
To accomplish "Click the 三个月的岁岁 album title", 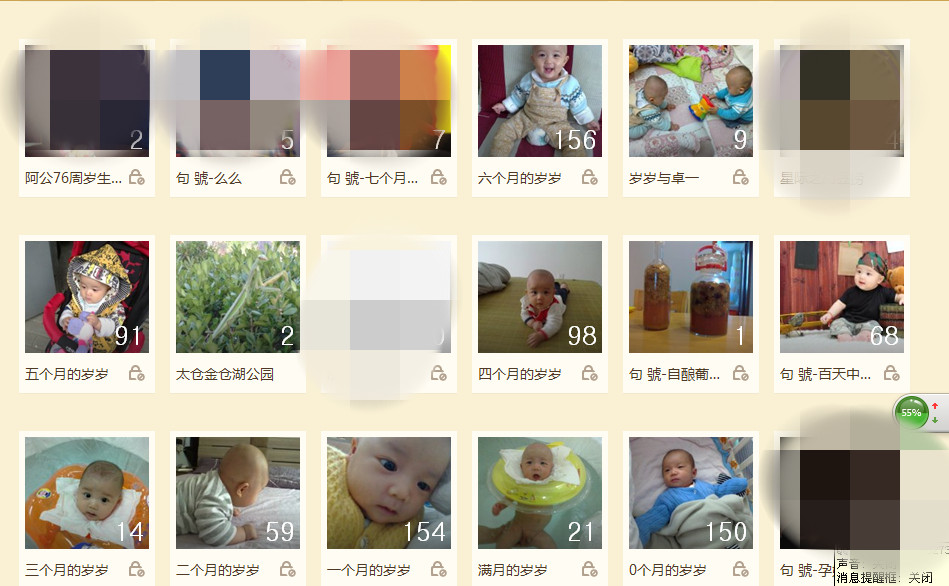I will point(67,570).
